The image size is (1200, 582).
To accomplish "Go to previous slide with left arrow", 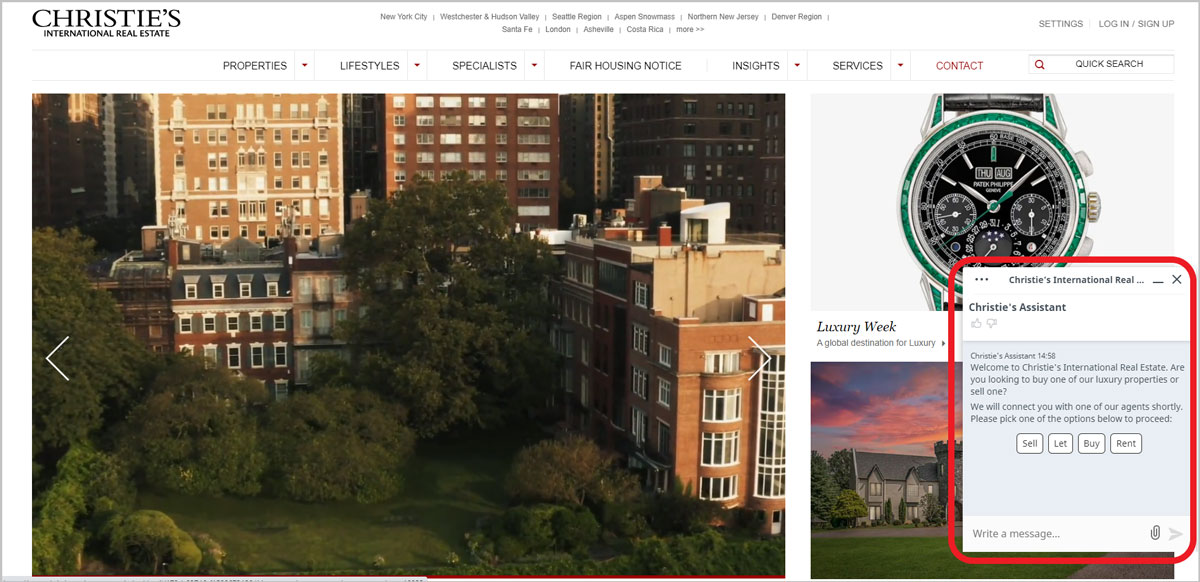I will [57, 358].
